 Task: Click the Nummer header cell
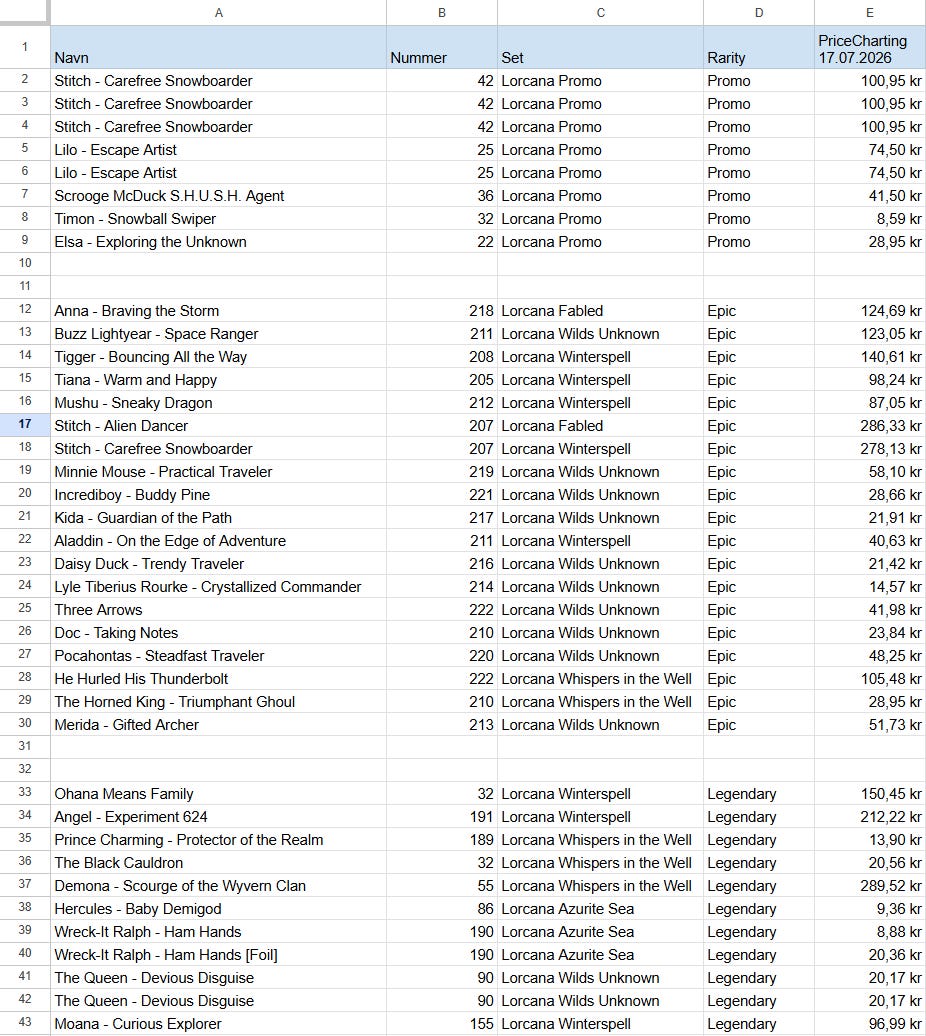tap(442, 47)
